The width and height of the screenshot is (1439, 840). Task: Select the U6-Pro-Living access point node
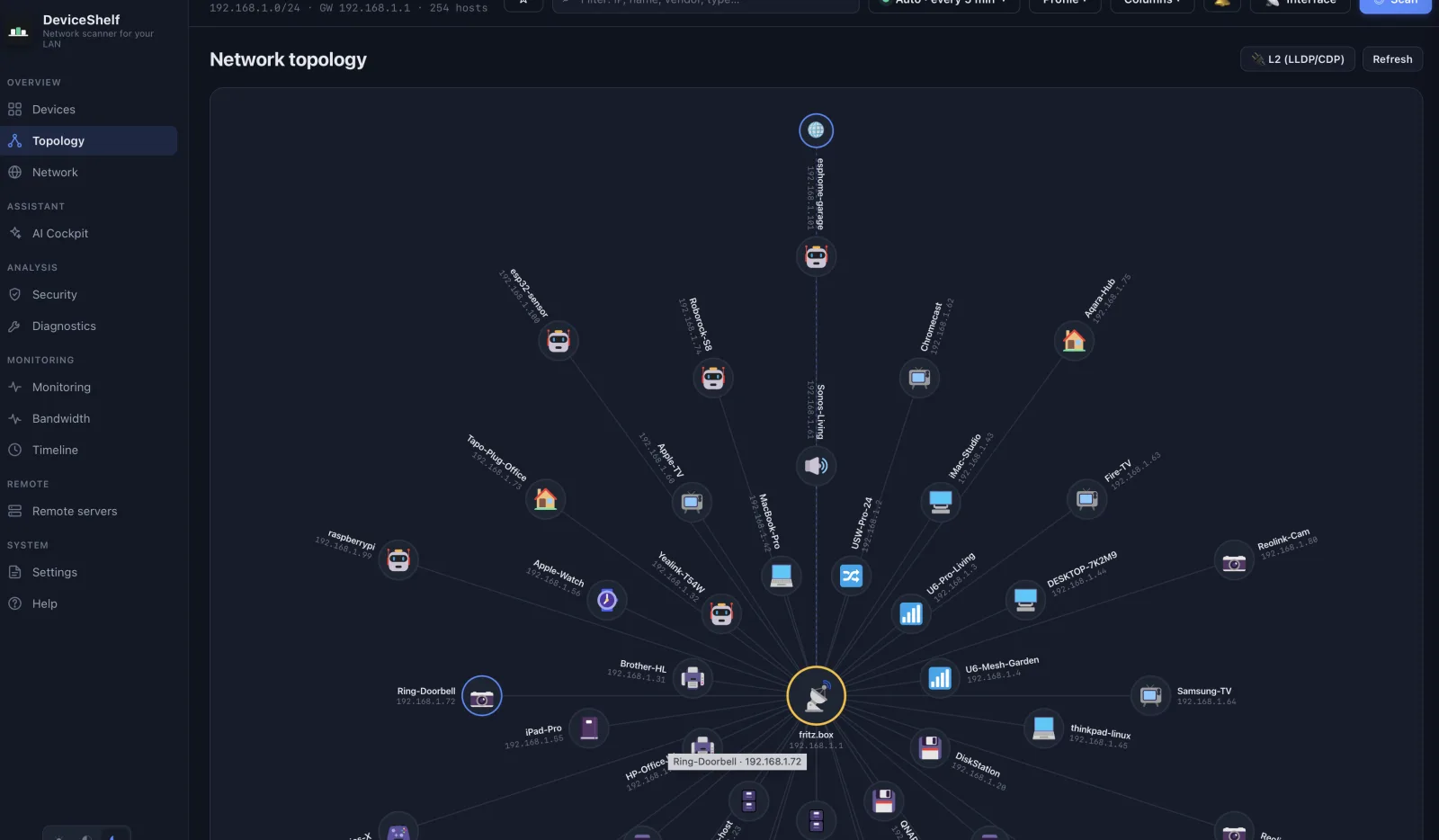tap(911, 614)
